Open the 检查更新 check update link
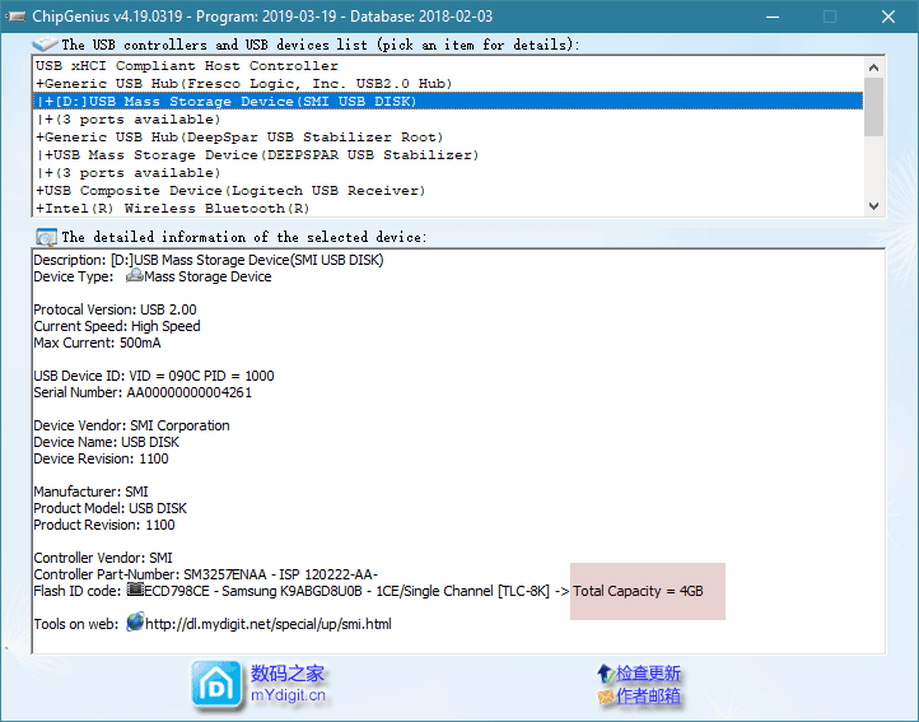The width and height of the screenshot is (919, 722). click(x=648, y=673)
